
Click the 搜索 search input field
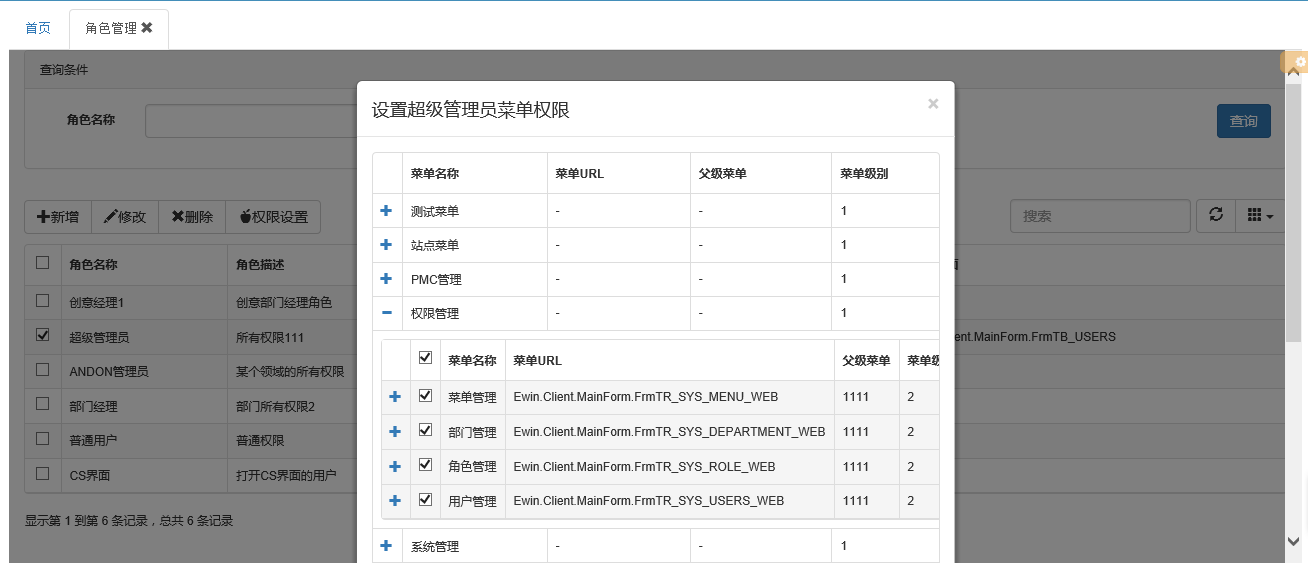pyautogui.click(x=1100, y=215)
